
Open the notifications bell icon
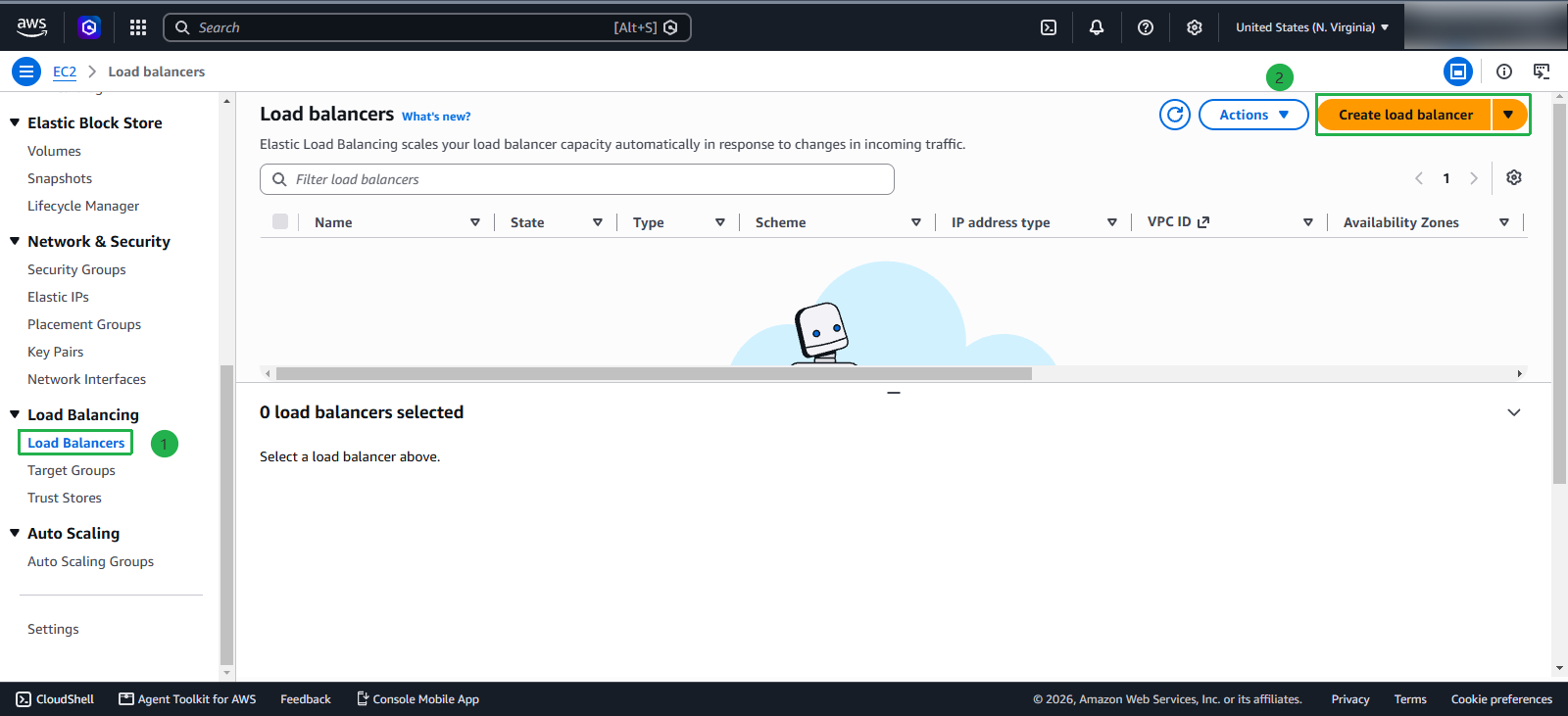point(1097,27)
